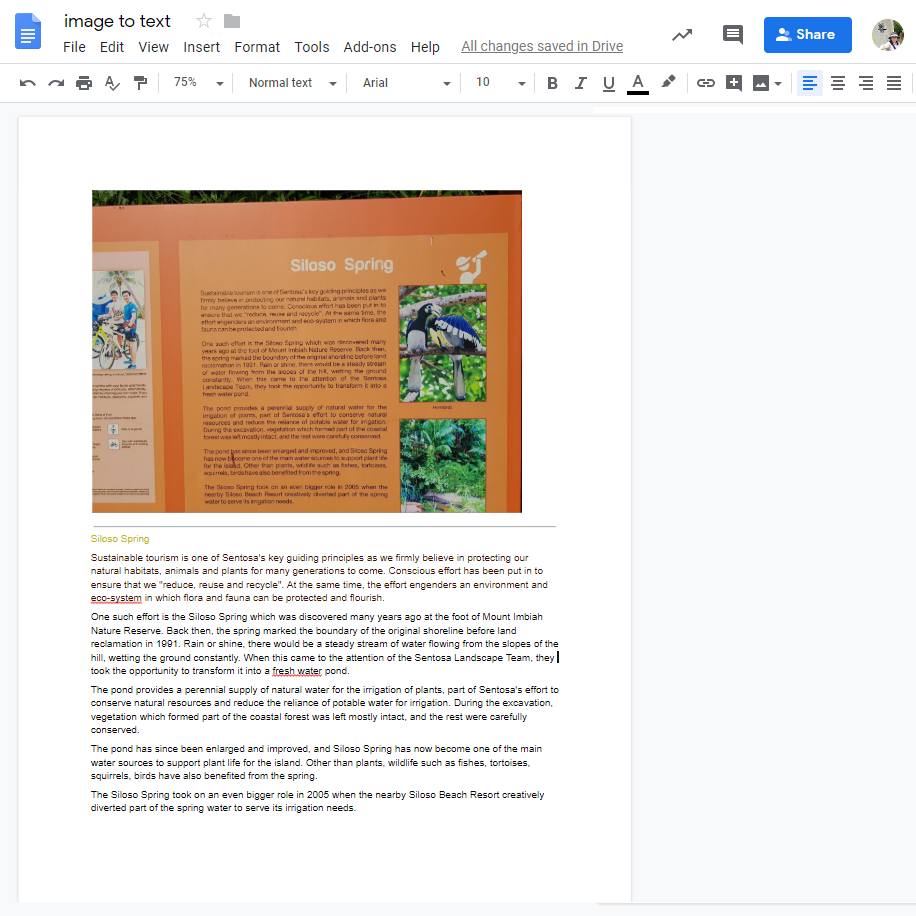Click paragraph starting The pond provides
This screenshot has height=916, width=916.
point(324,710)
